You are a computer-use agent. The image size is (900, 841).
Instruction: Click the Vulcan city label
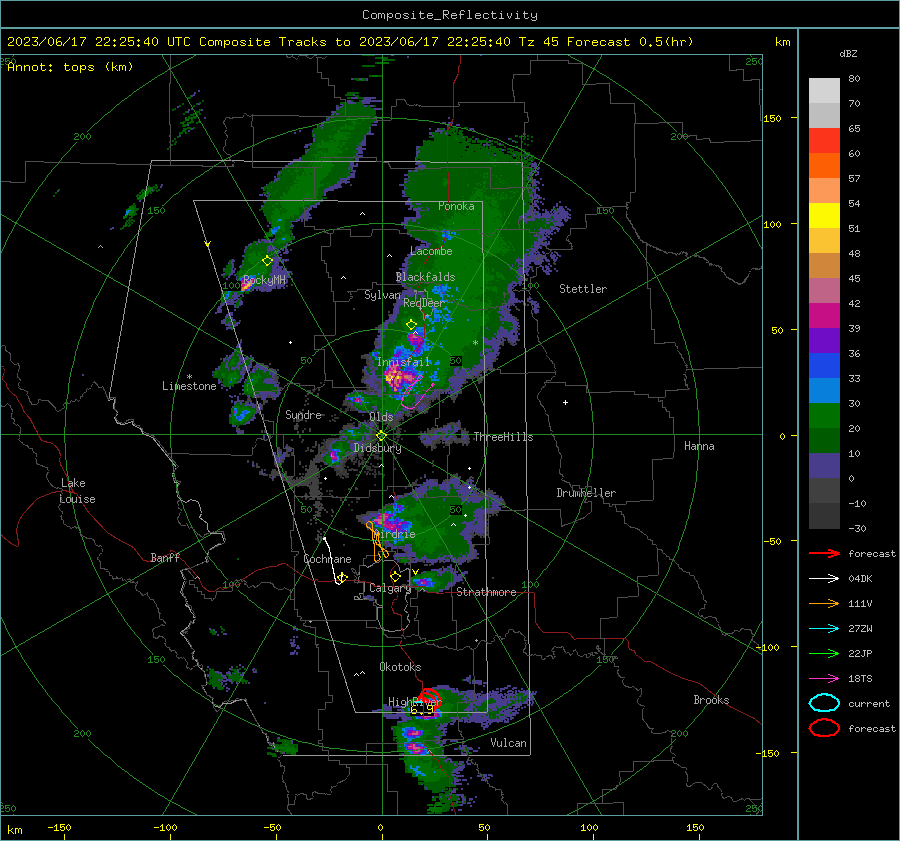(508, 743)
